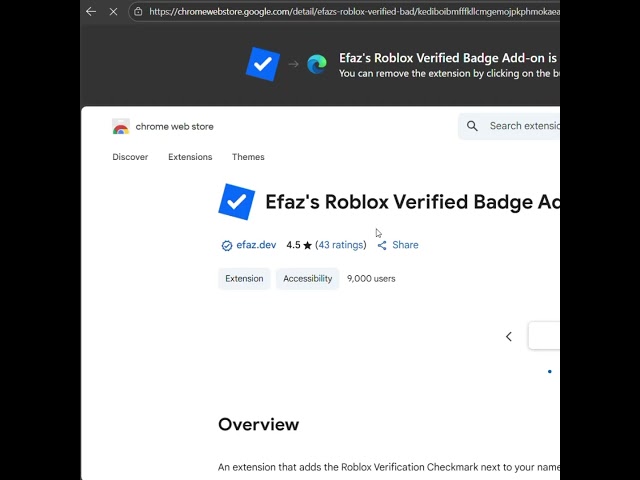Click the Chrome Web Store logo

coord(121,127)
